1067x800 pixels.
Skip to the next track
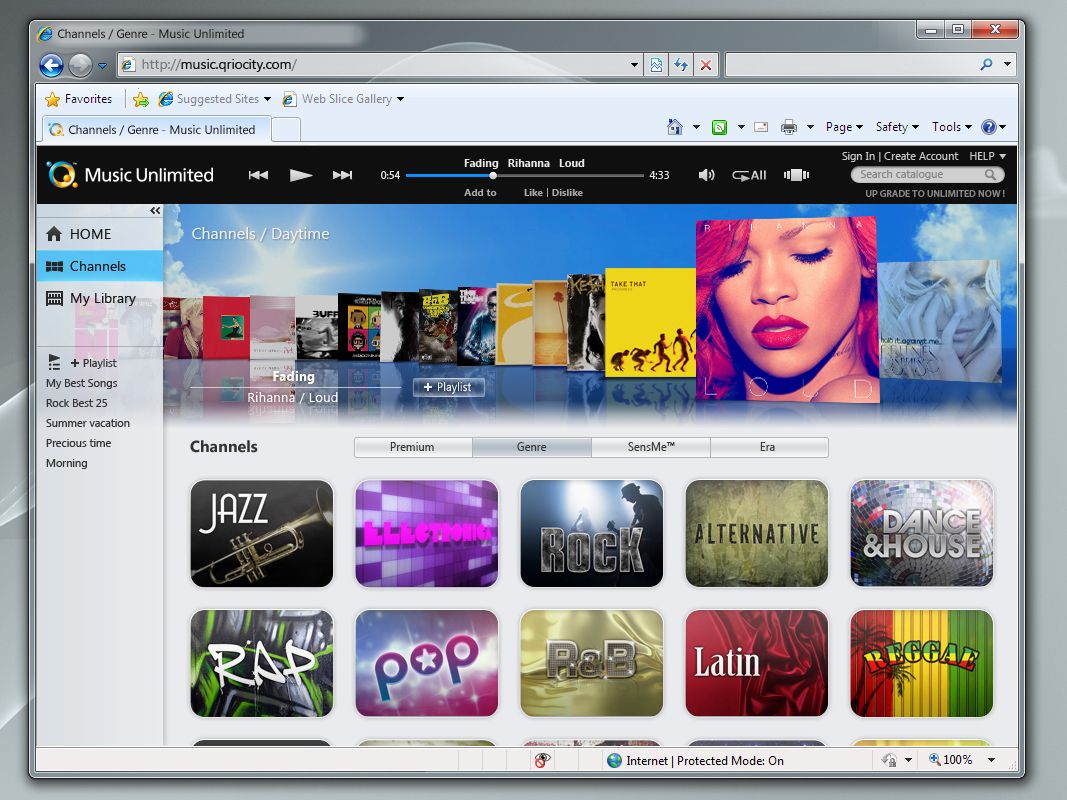click(342, 174)
